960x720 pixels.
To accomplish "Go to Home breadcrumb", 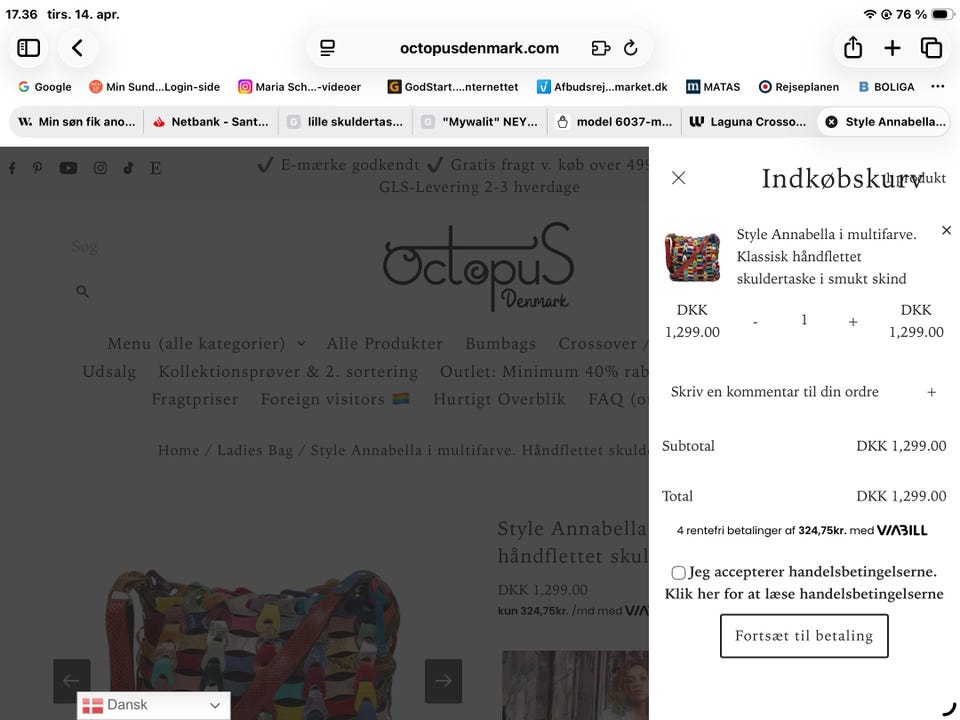I will pos(178,450).
